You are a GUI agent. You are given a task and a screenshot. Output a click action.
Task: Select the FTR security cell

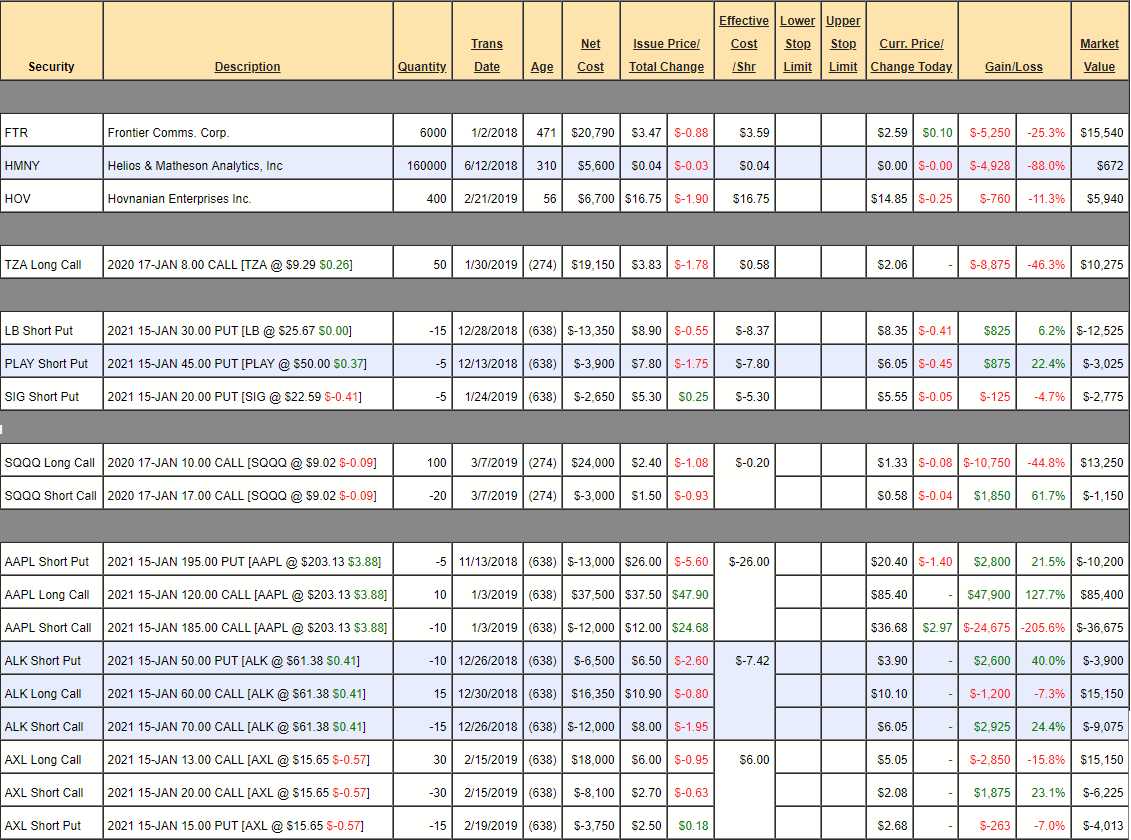pyautogui.click(x=52, y=132)
